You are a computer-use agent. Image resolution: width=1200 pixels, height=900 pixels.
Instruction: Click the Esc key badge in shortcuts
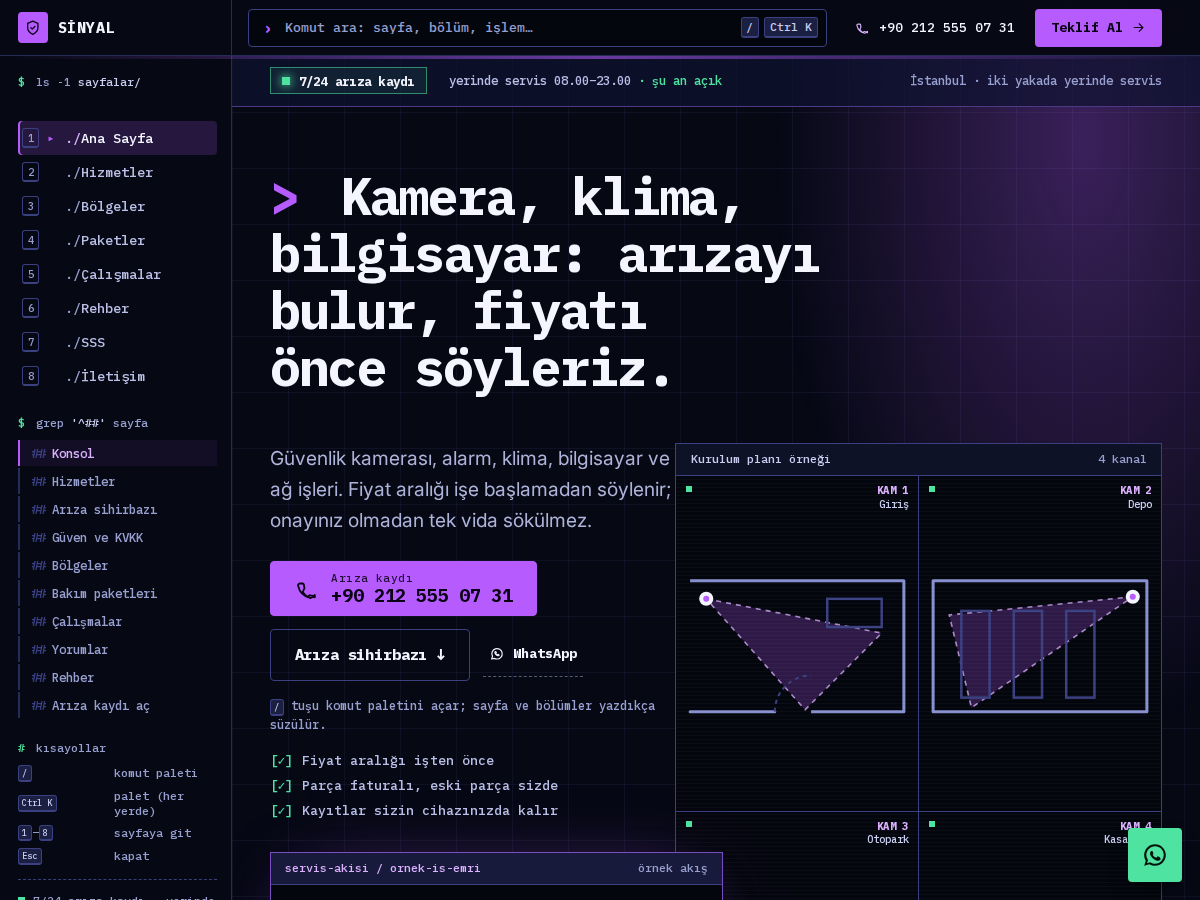(30, 856)
